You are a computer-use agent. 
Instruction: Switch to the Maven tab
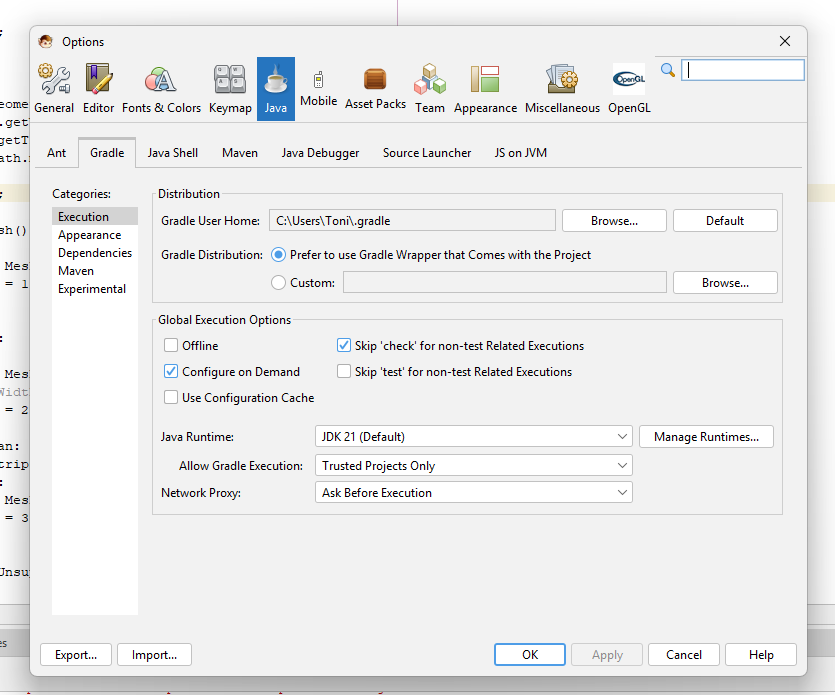(x=240, y=153)
